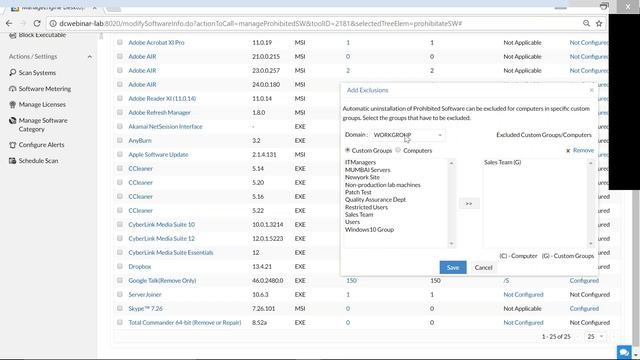Open Software Metering in sidebar
The image size is (640, 360).
tap(45, 89)
